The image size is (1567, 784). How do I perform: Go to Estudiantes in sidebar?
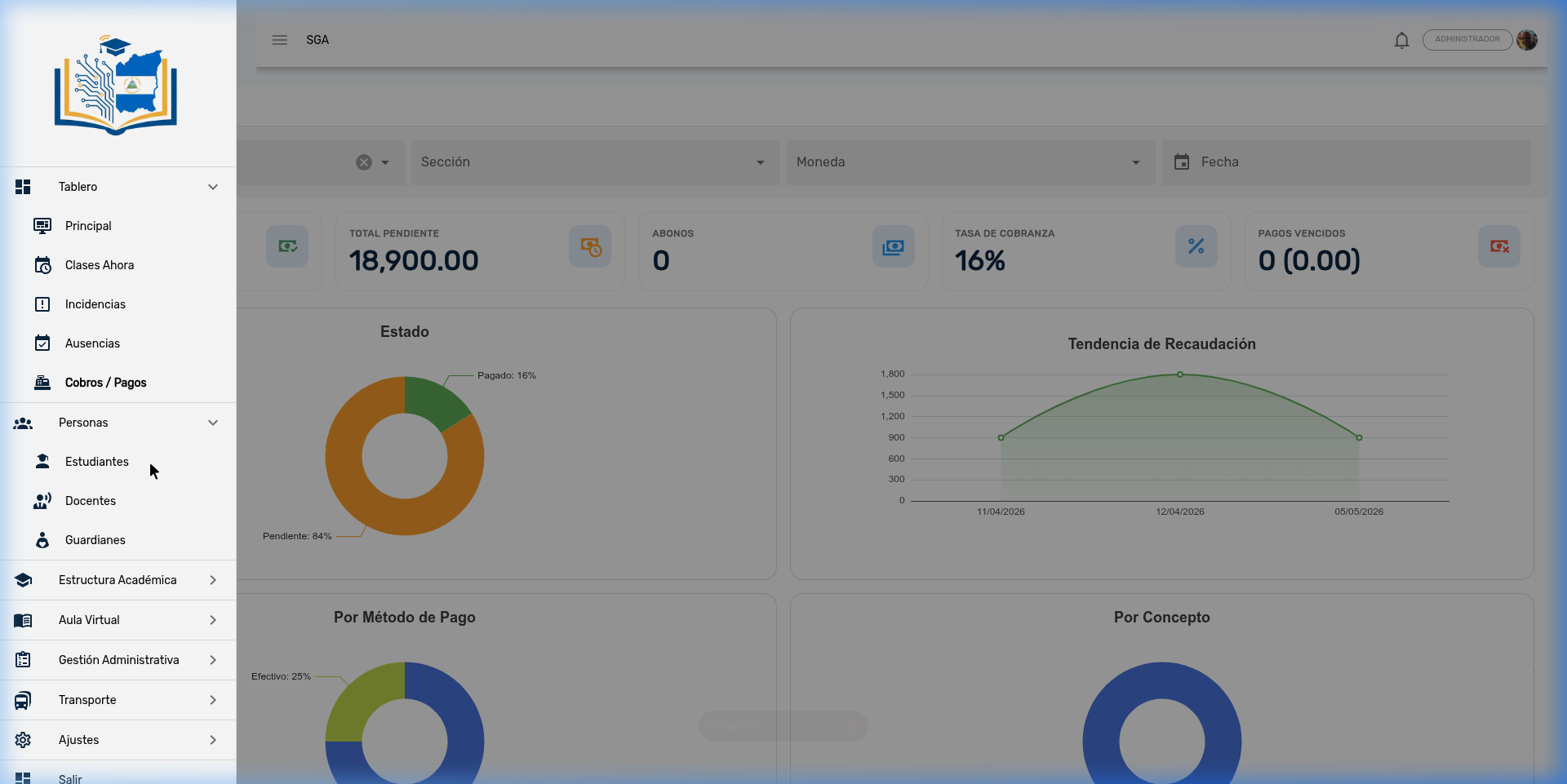(97, 462)
